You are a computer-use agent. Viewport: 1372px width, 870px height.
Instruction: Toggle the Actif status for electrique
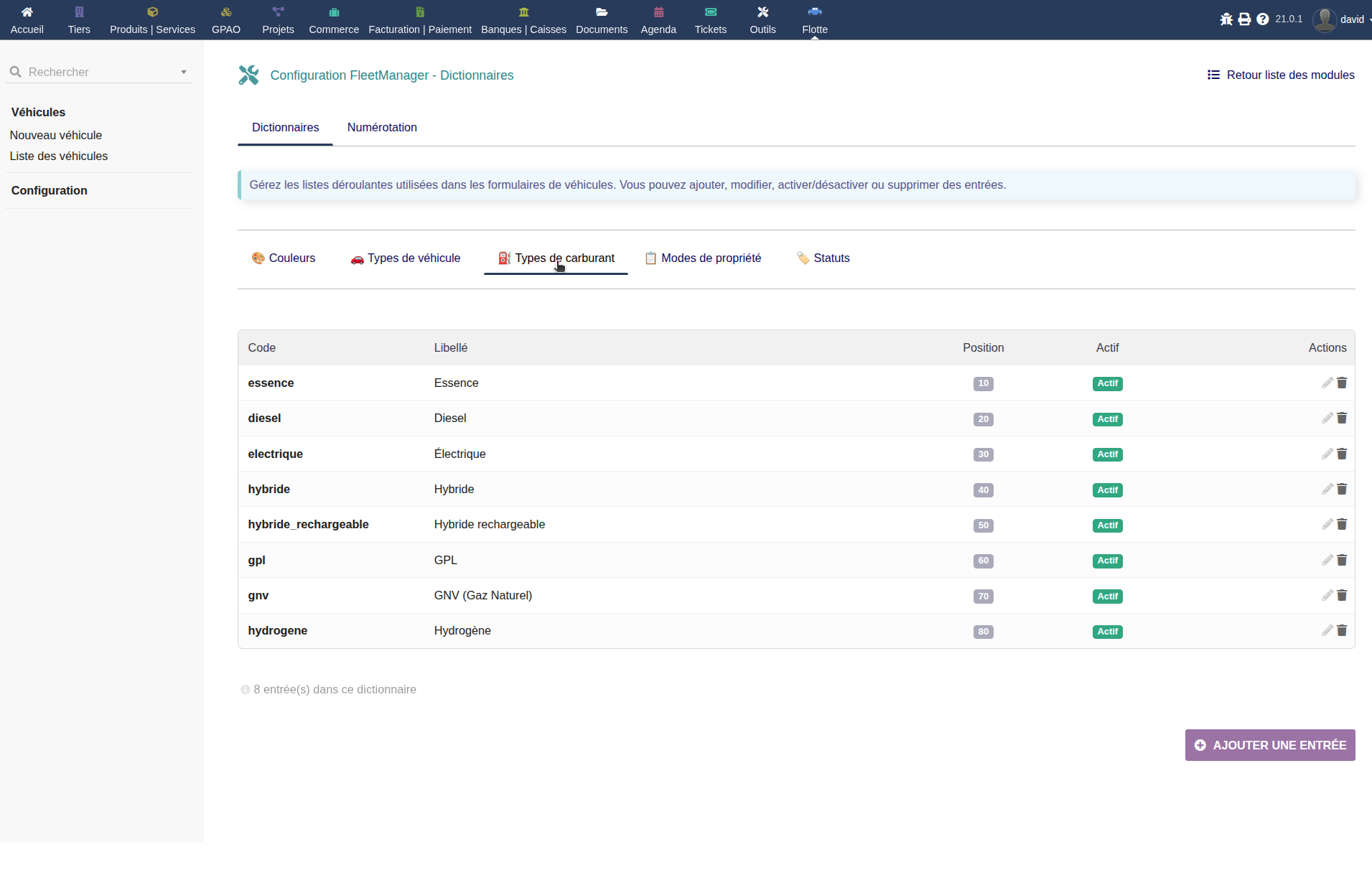1107,454
